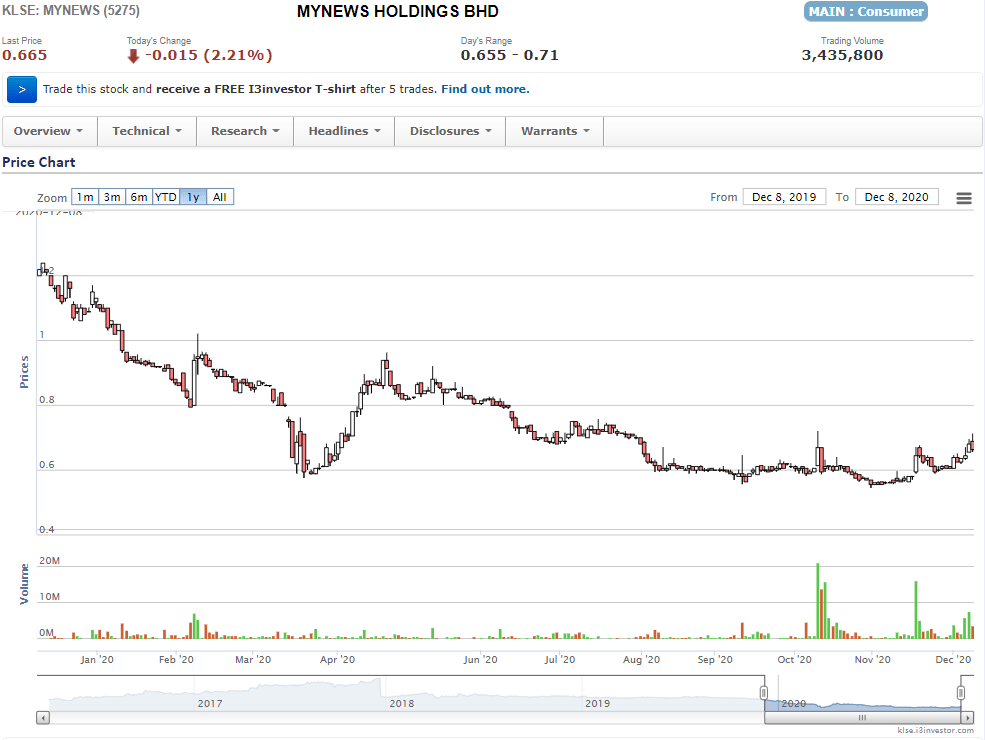
Task: Set zoom range to YTD
Action: point(166,197)
